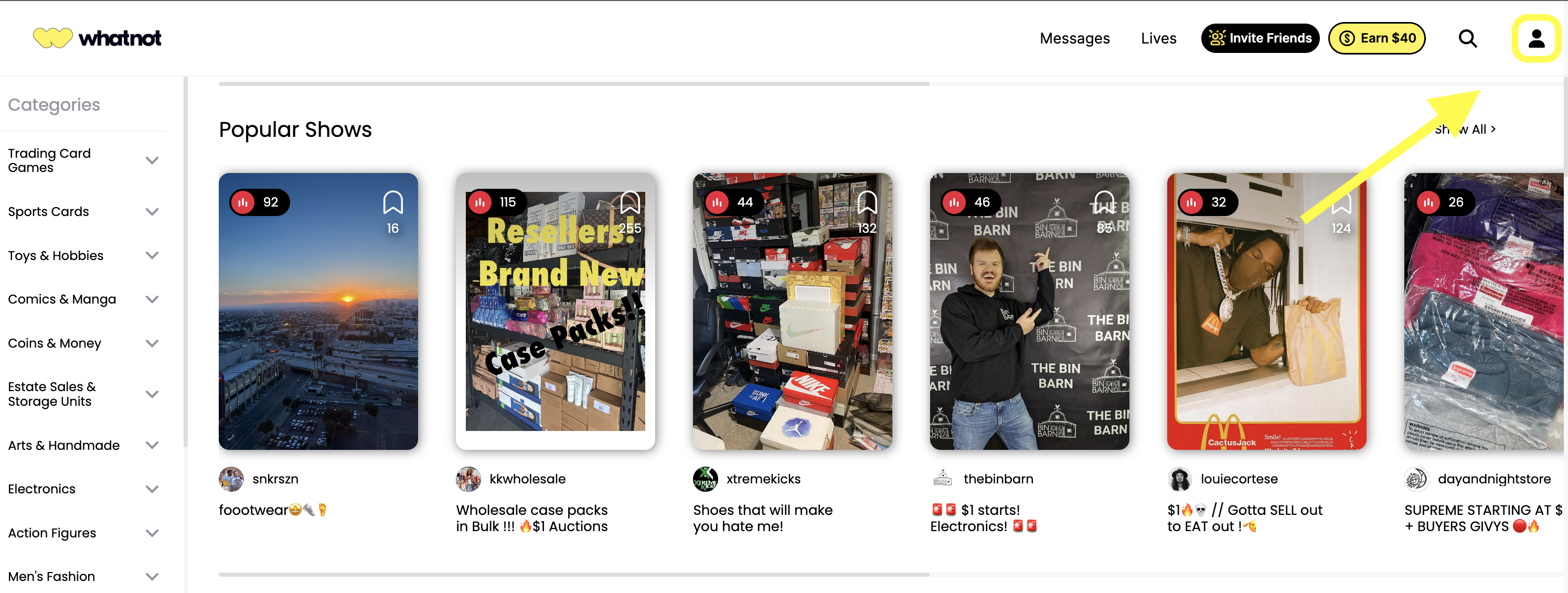Bookmark the kkwholesale show

[630, 202]
